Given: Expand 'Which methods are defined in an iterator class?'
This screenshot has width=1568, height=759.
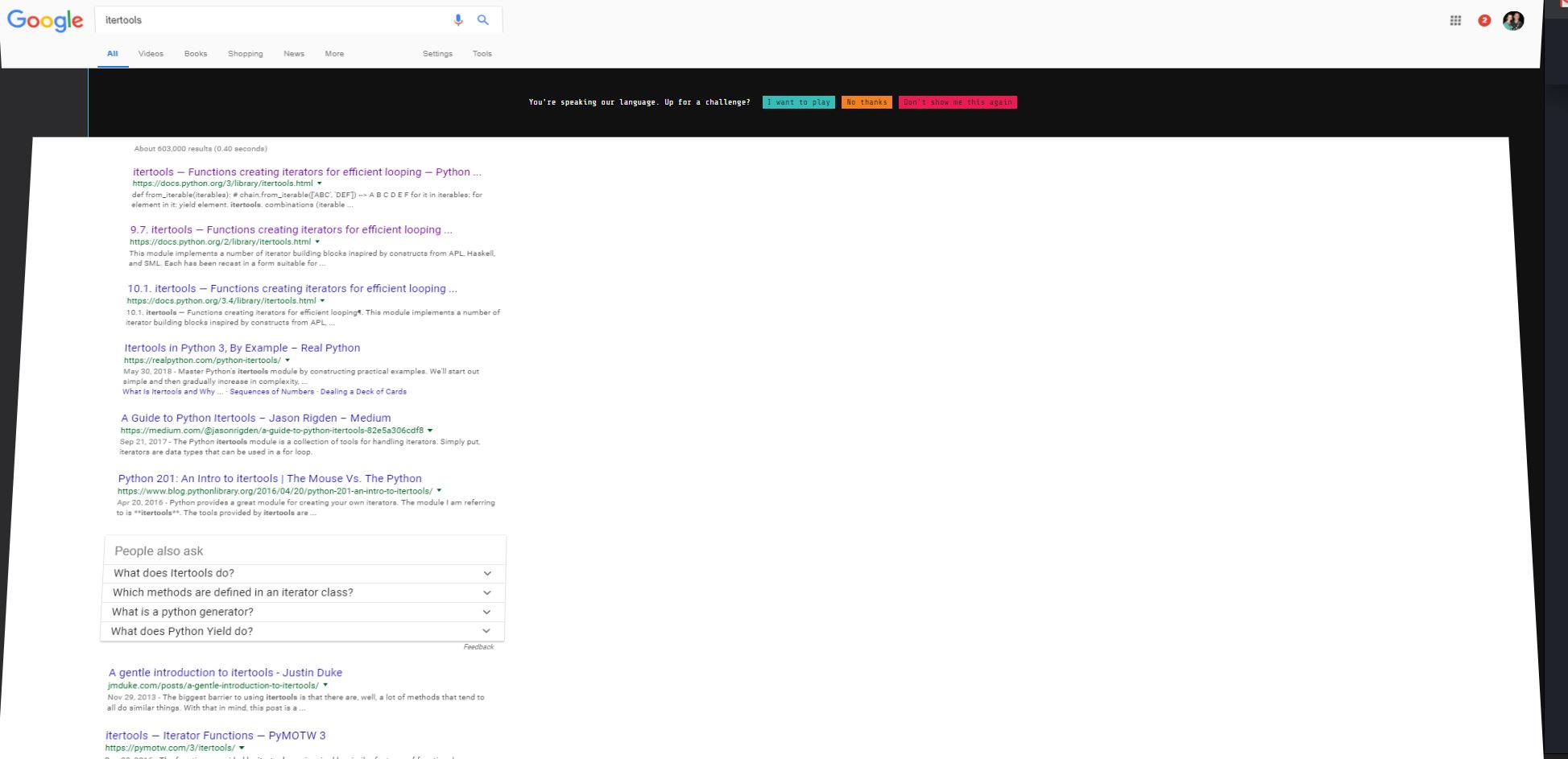Looking at the screenshot, I should (x=304, y=592).
